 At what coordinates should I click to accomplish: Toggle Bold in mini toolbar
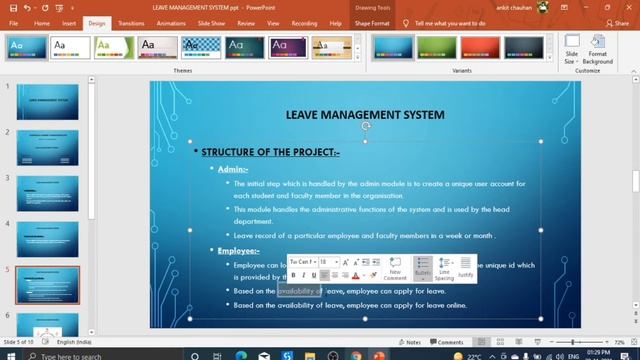click(293, 275)
